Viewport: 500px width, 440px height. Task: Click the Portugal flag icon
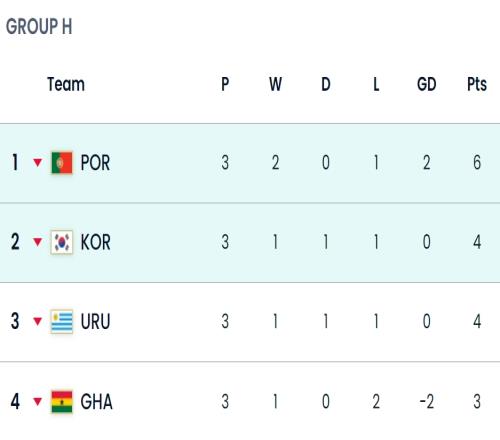pos(62,163)
